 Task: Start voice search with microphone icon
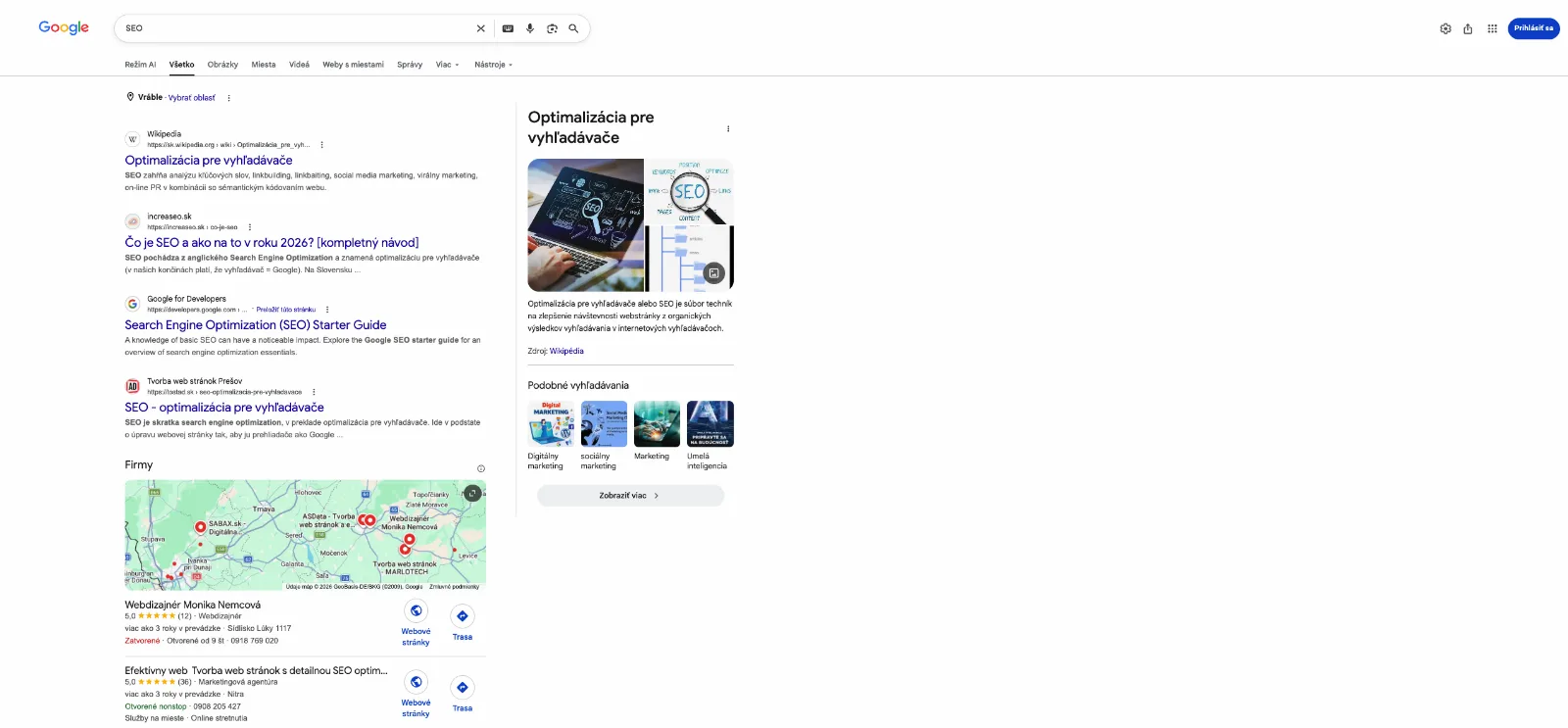click(x=530, y=28)
